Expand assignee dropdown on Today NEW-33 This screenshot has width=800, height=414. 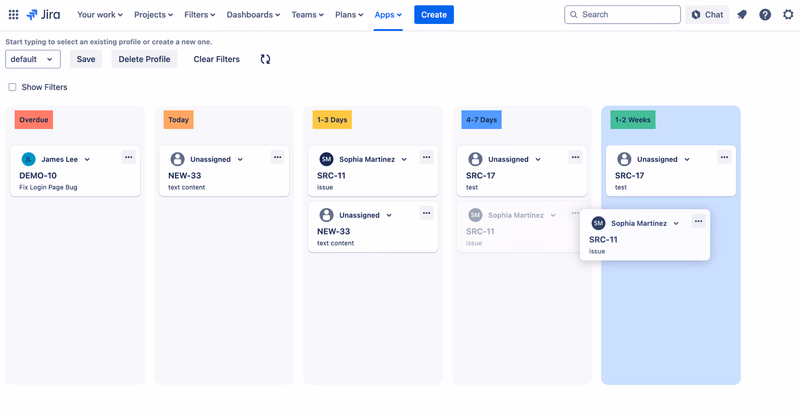[x=240, y=160]
